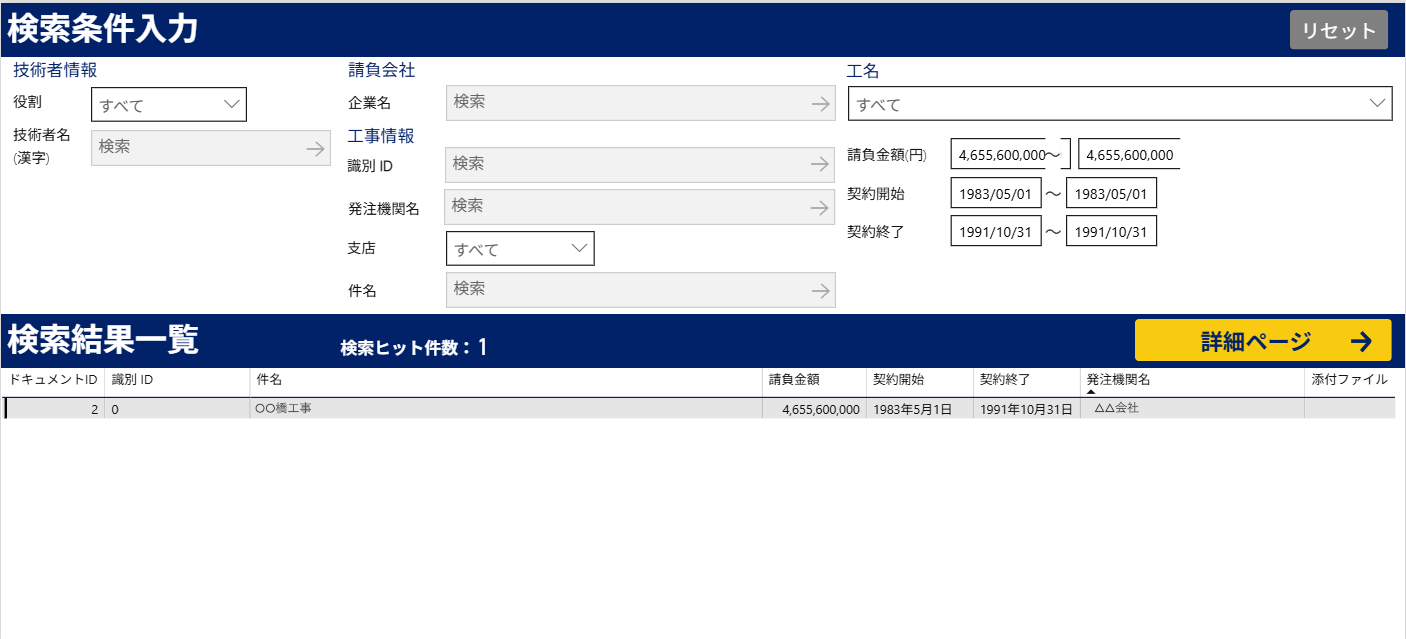Click the 契約開始 column header
This screenshot has width=1406, height=639.
[898, 380]
